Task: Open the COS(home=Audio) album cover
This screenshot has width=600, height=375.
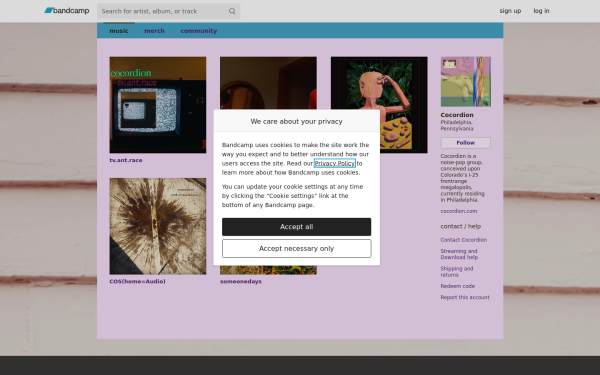Action: 158,226
